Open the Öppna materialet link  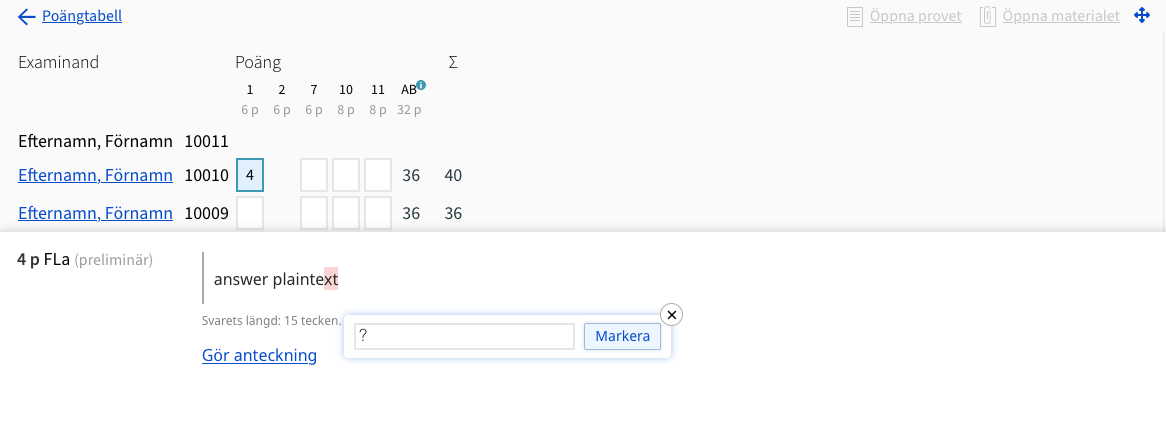(1061, 16)
